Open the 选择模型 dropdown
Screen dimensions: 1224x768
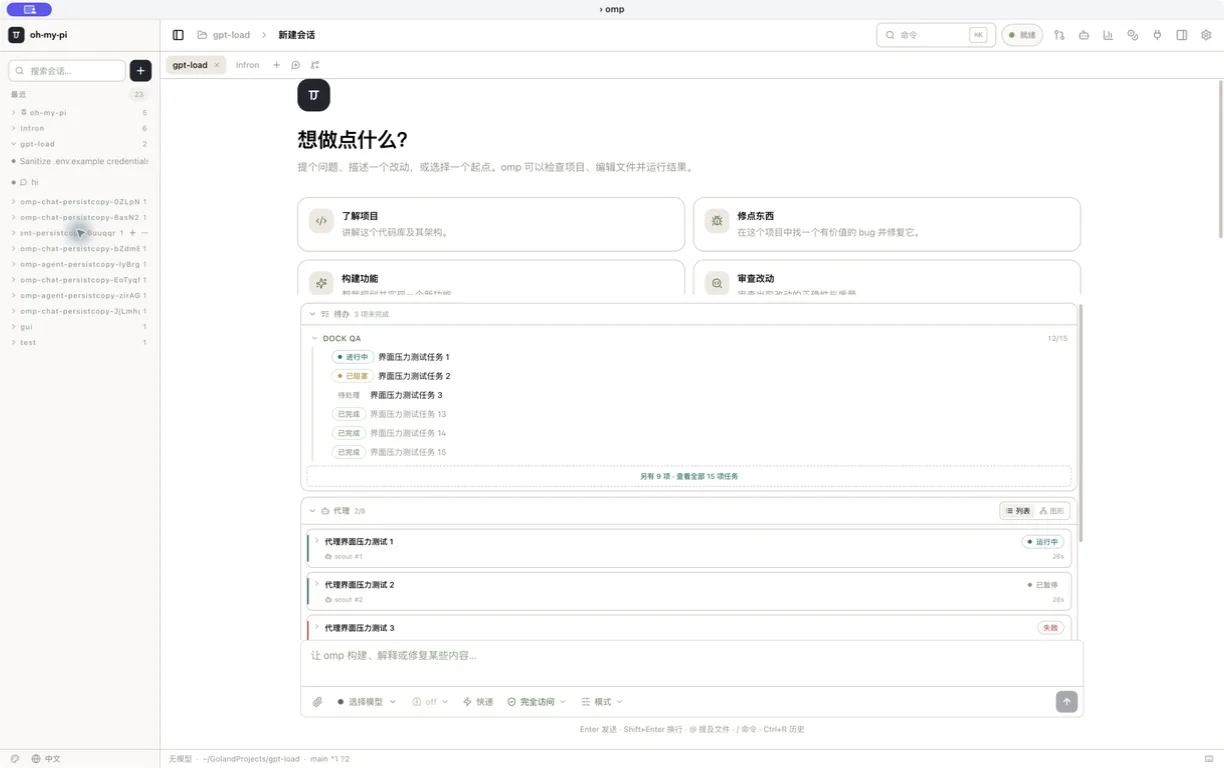366,702
